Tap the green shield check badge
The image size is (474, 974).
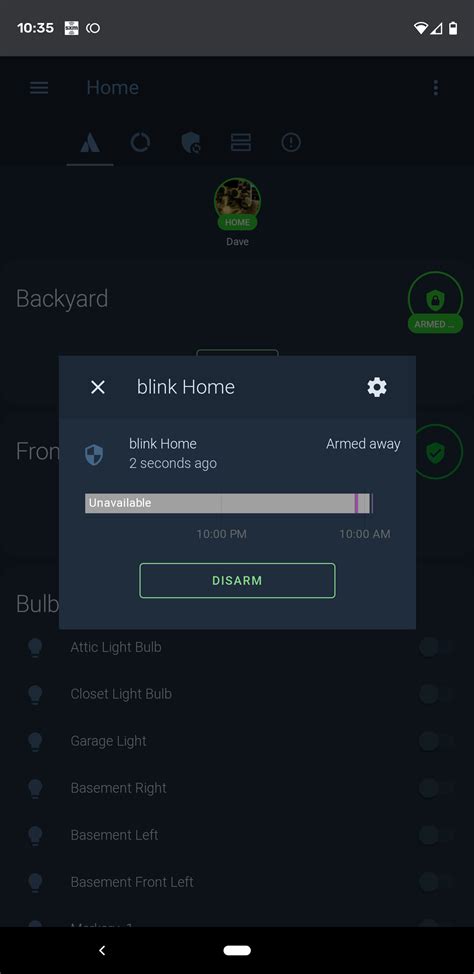click(435, 452)
